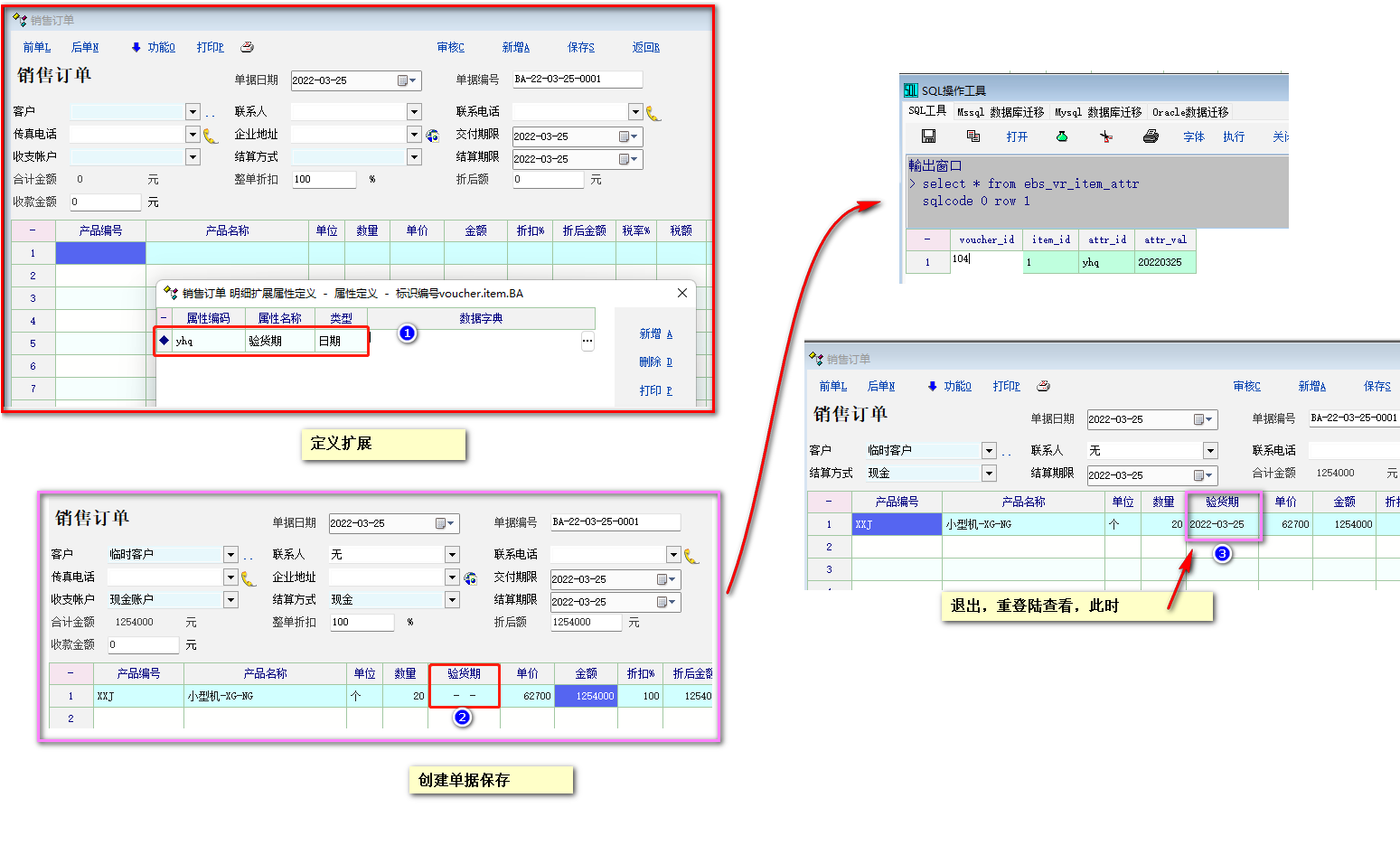Expand the 收支帐户 dropdown showing 现金账户

tap(231, 600)
